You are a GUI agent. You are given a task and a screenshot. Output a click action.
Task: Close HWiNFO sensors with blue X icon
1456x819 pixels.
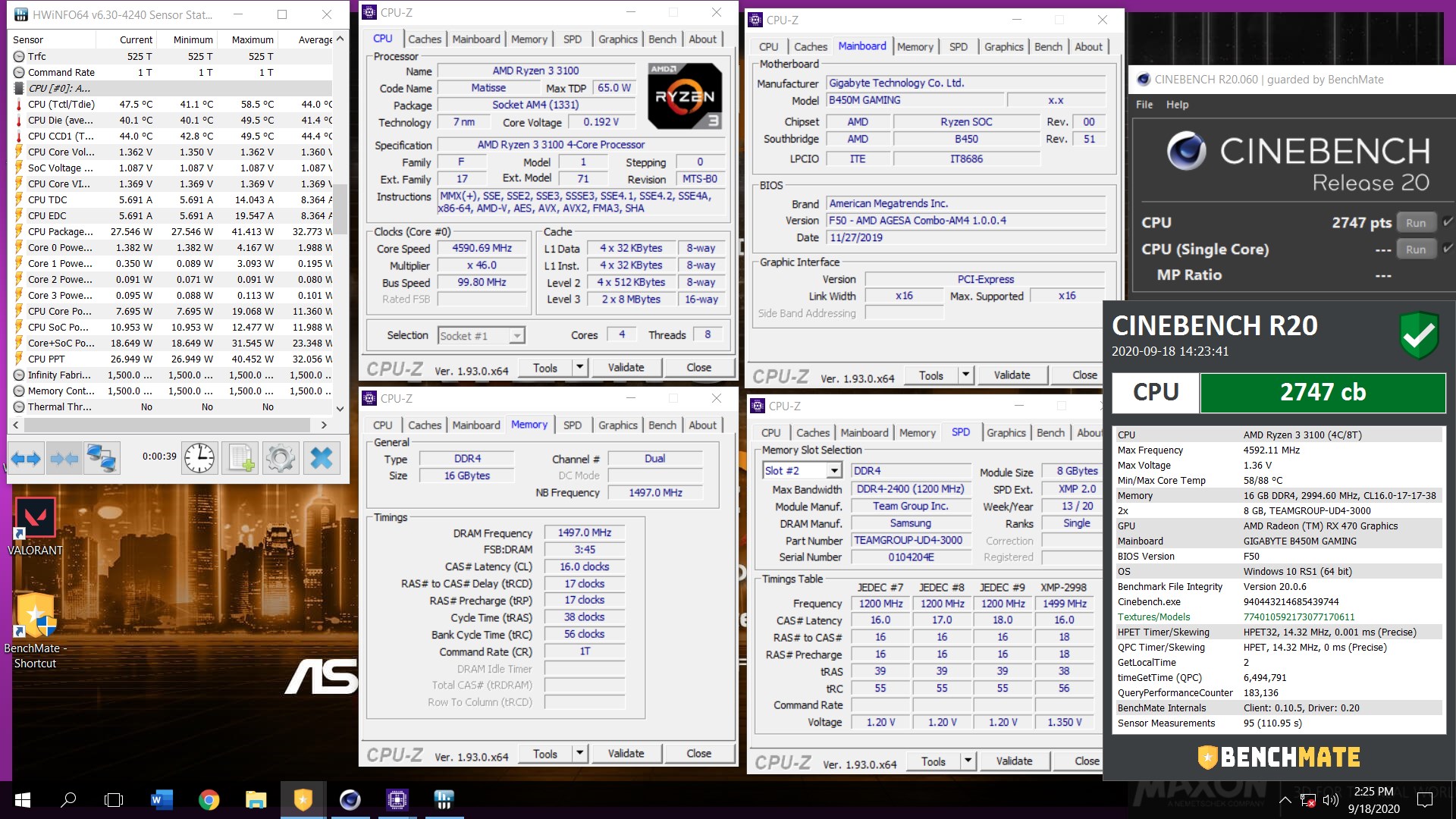coord(322,458)
